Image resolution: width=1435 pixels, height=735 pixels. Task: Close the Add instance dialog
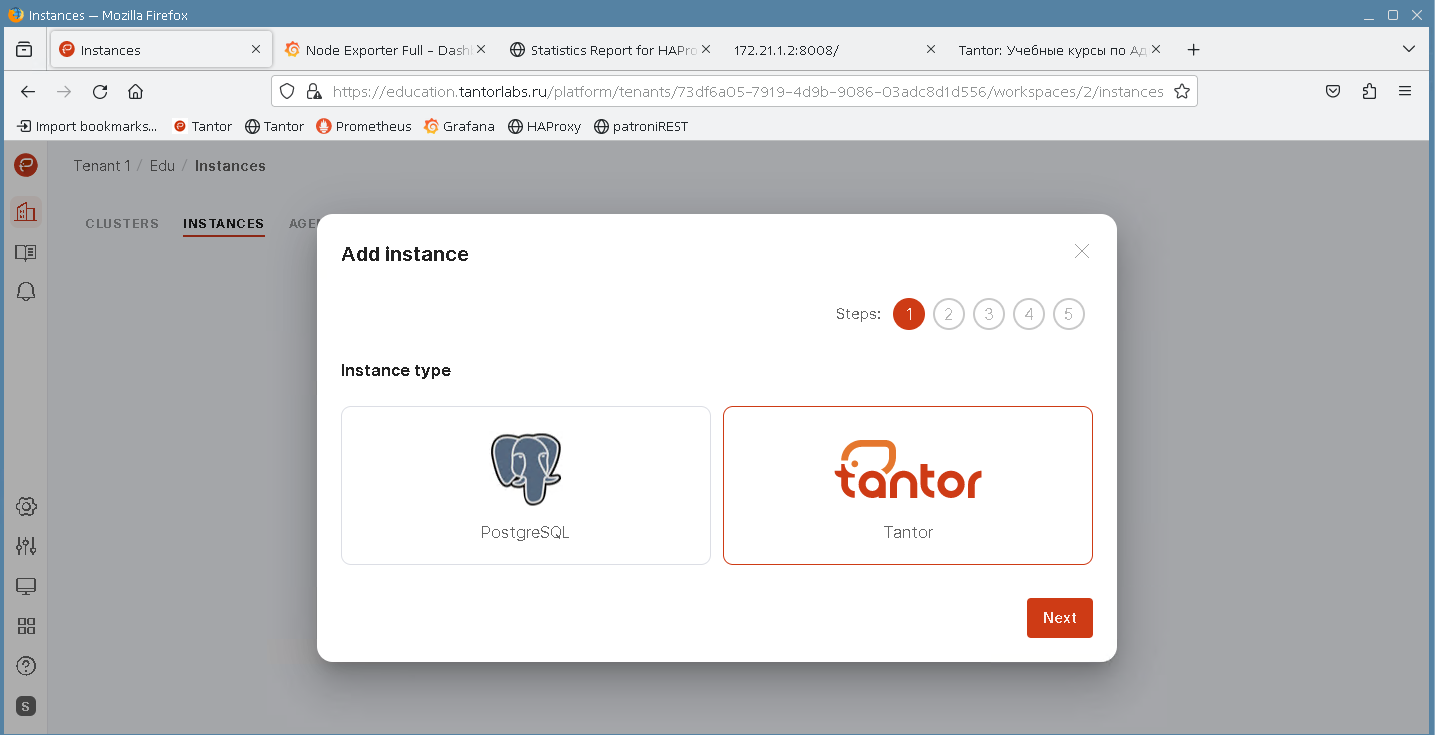tap(1081, 252)
